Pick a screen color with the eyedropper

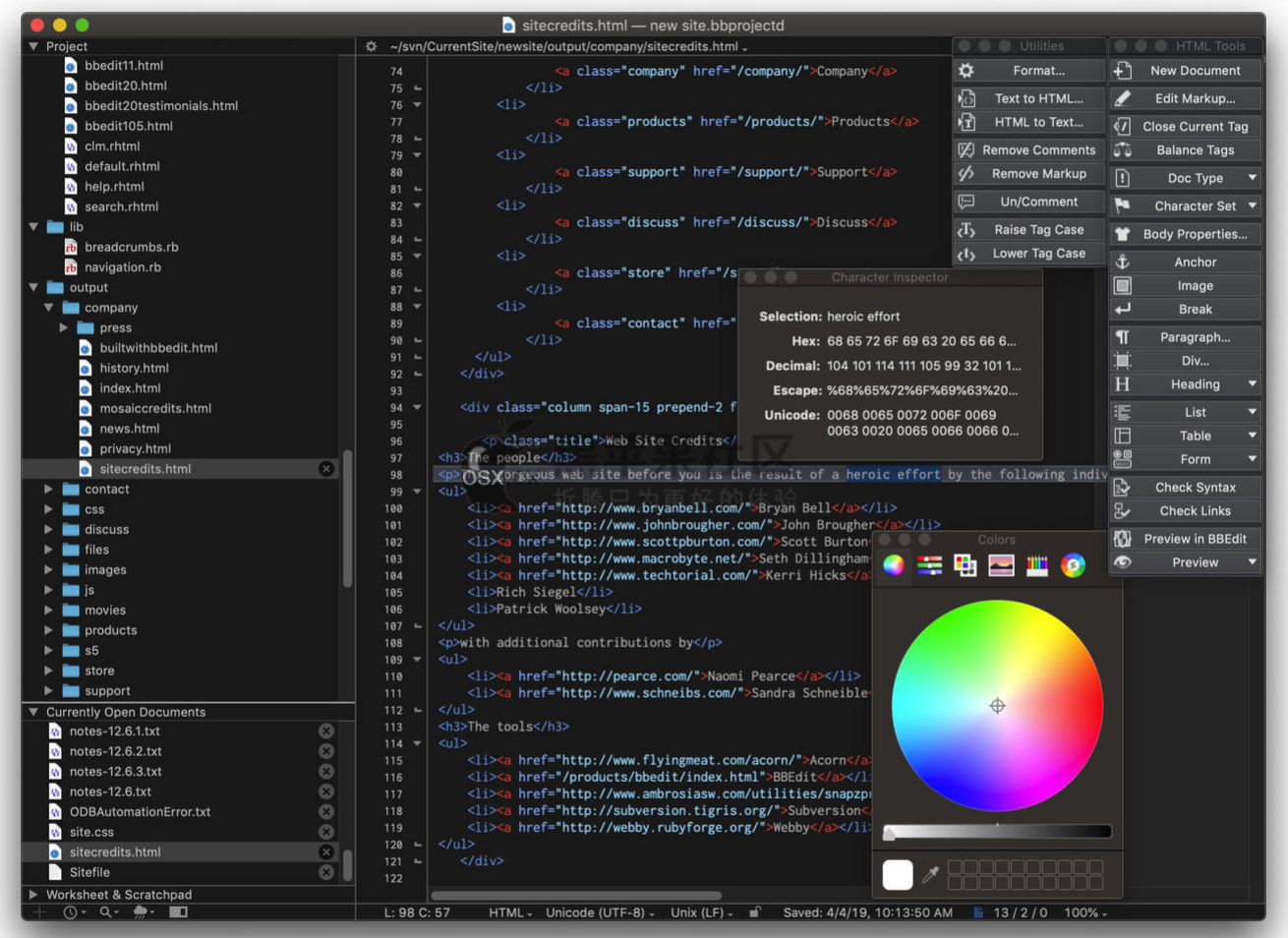tap(930, 874)
